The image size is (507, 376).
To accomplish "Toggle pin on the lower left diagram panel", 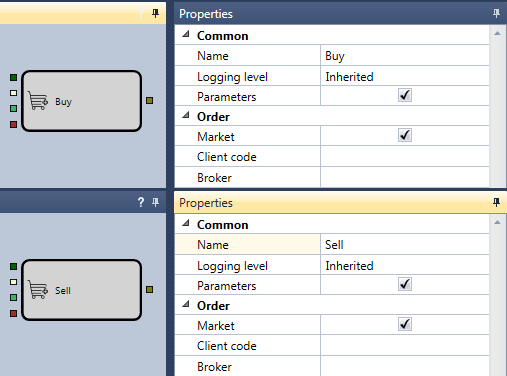I will coord(155,202).
